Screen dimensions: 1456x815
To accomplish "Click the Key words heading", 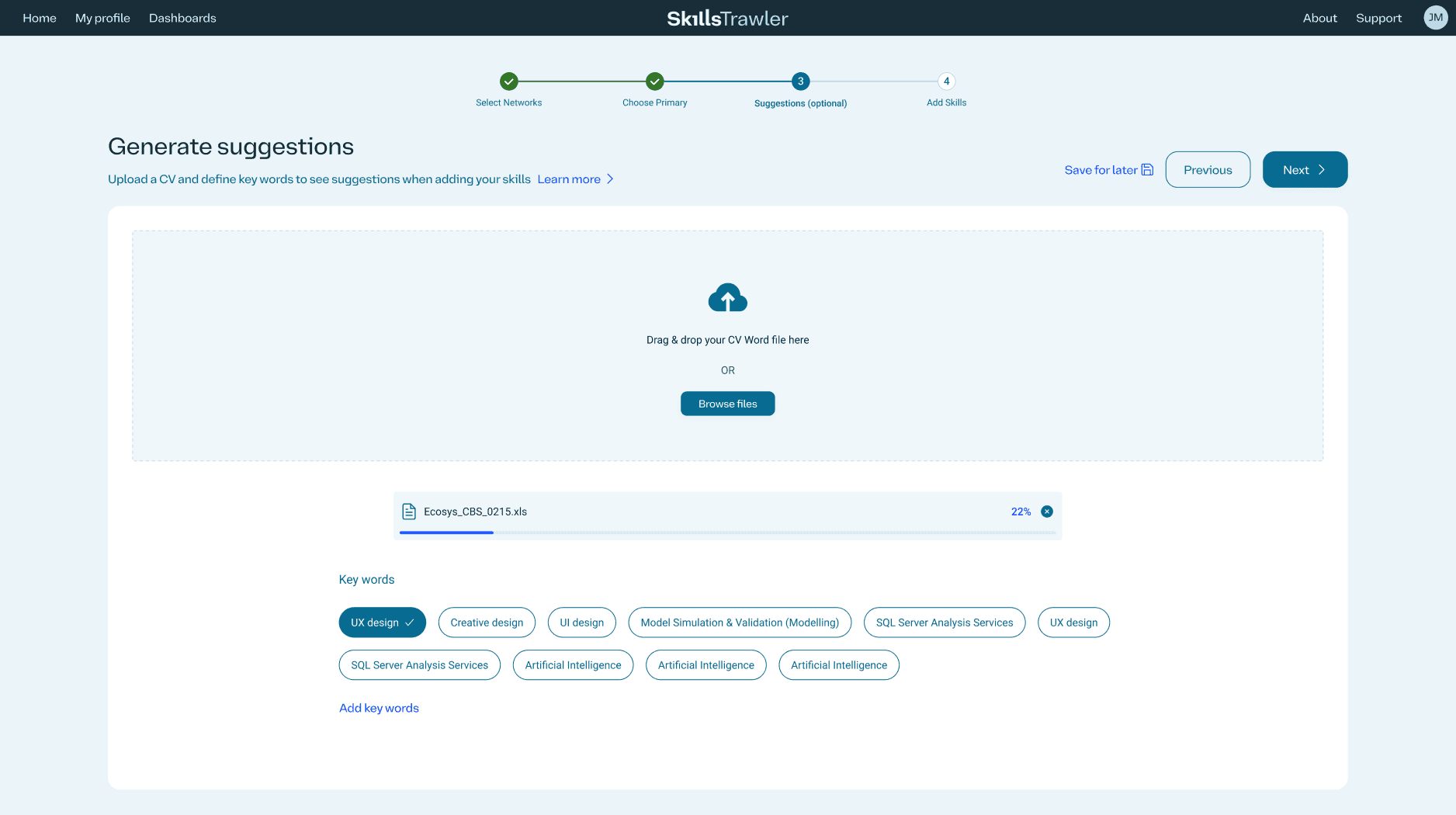I will click(366, 580).
